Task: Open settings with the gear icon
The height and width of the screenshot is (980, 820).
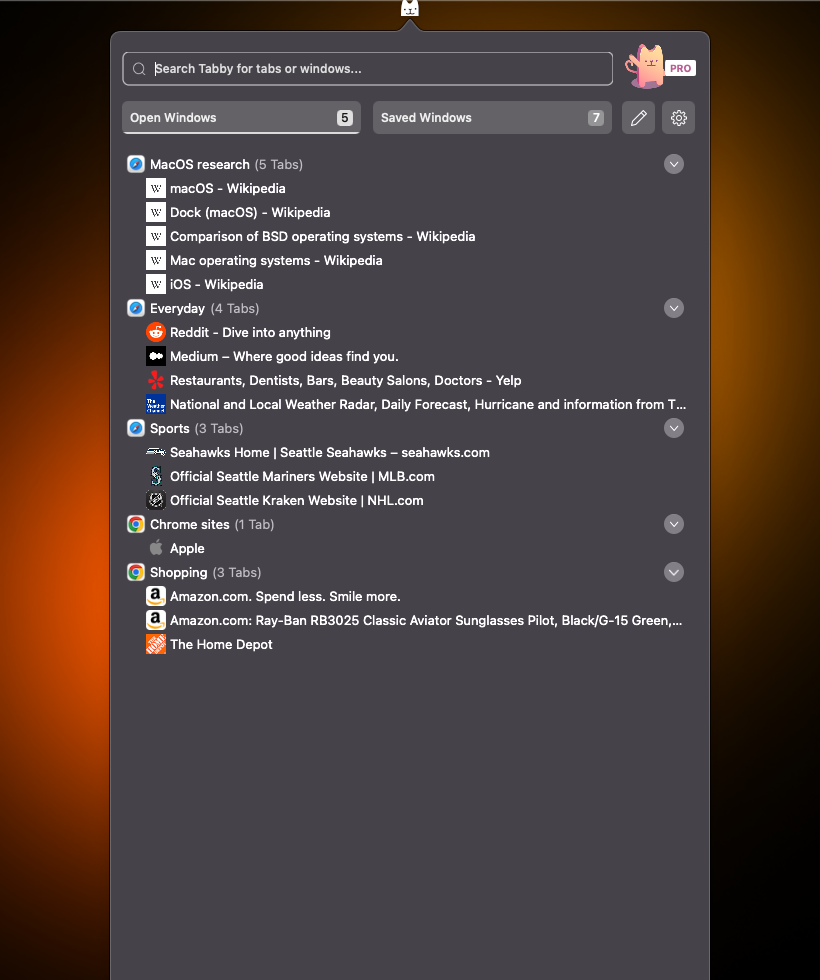Action: pos(678,118)
